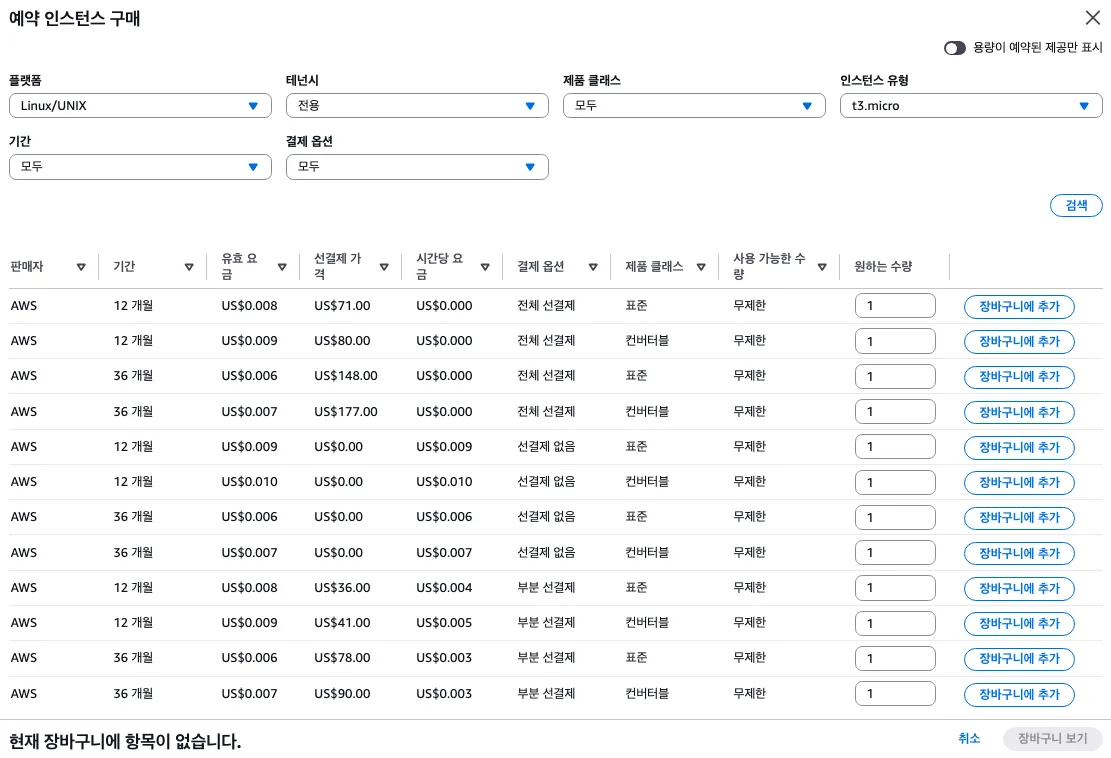This screenshot has width=1111, height=758.
Task: Open the 제품 클래스 dropdown
Action: [694, 106]
